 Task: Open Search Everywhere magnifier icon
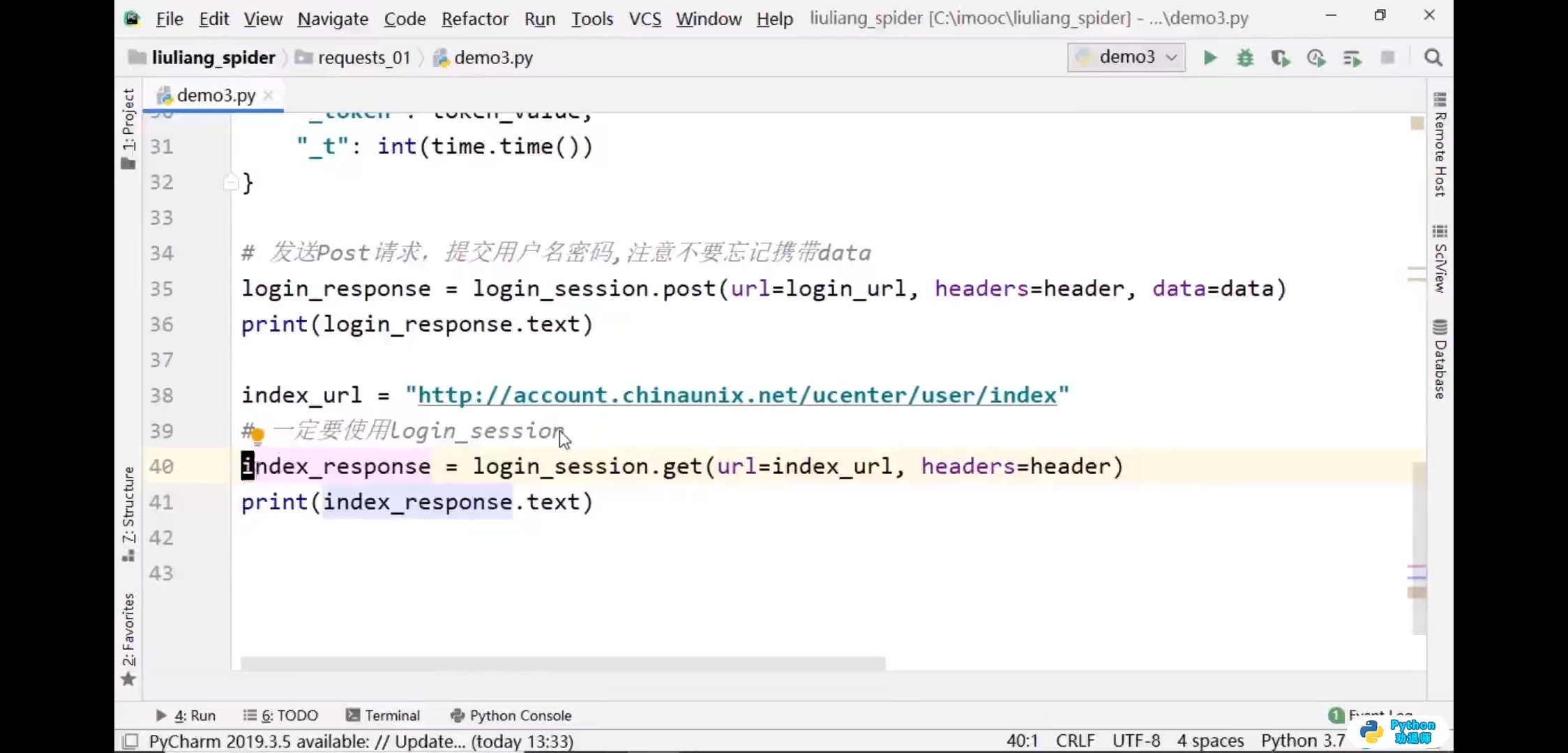pyautogui.click(x=1433, y=58)
